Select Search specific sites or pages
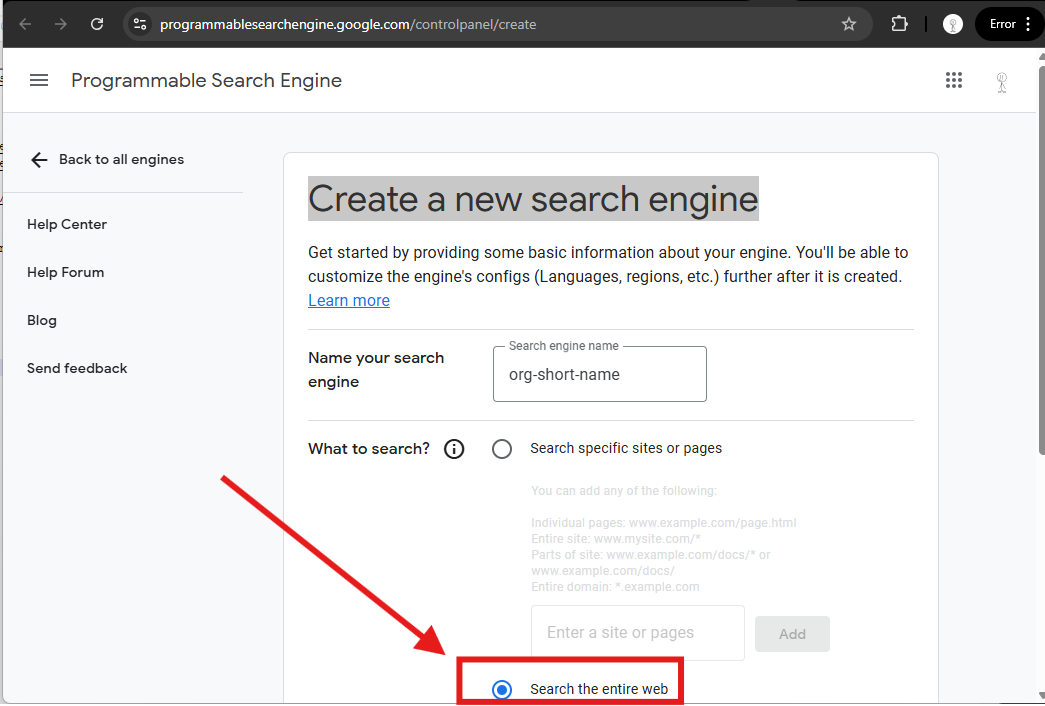This screenshot has width=1045, height=706. point(502,449)
